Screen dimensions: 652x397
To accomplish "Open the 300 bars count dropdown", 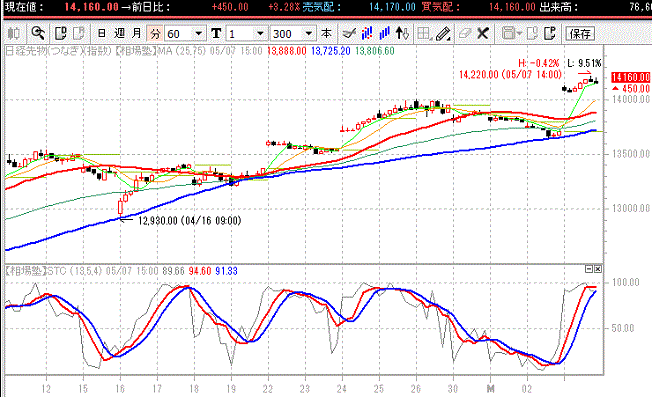I will pyautogui.click(x=308, y=34).
